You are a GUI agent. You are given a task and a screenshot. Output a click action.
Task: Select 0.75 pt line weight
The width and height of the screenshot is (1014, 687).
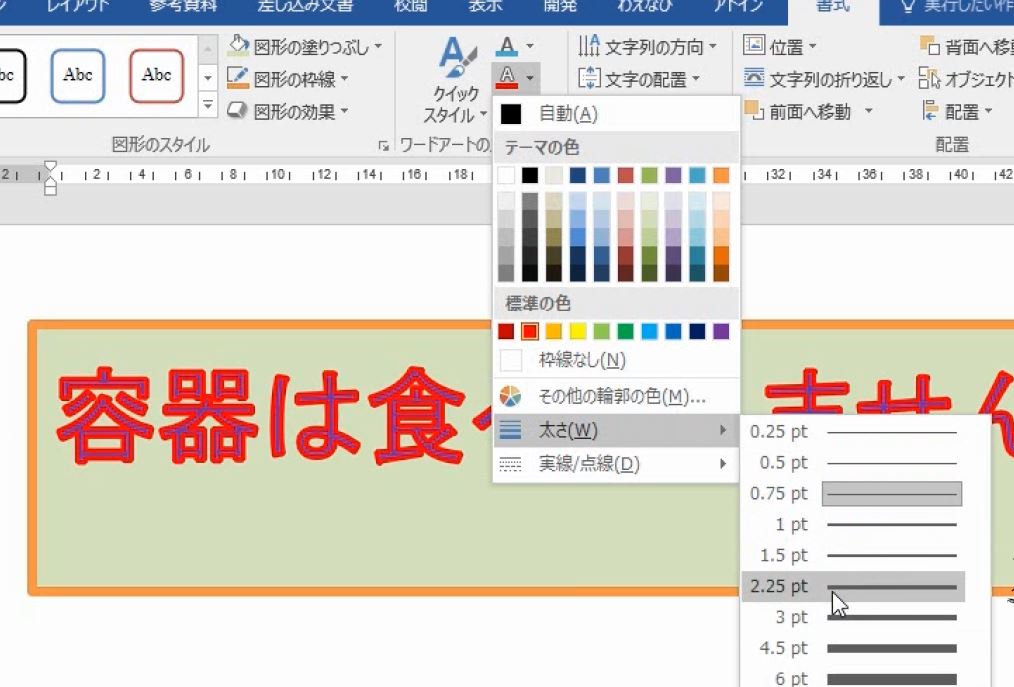coord(854,494)
